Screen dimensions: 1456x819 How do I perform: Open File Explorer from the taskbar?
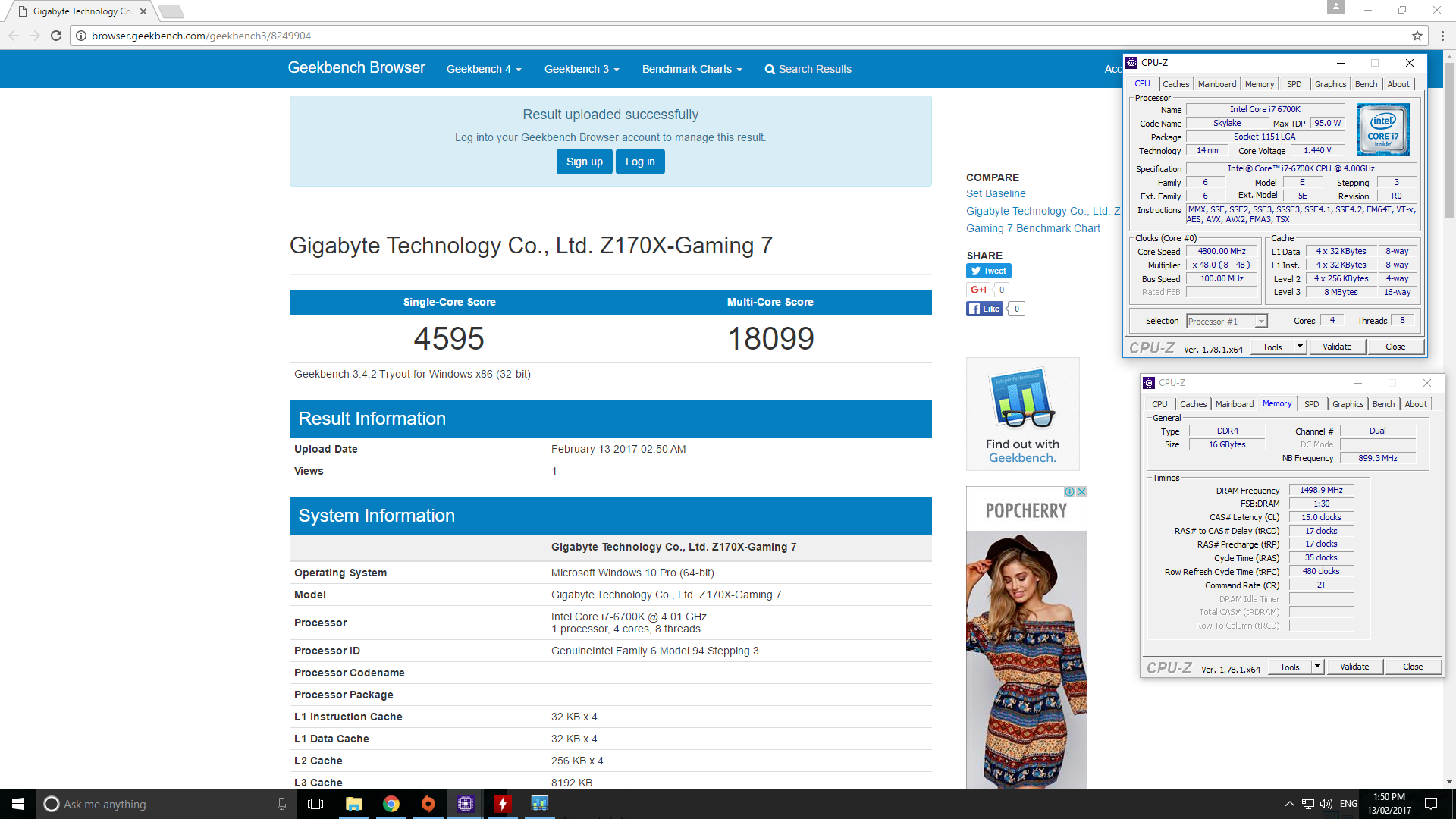[353, 804]
